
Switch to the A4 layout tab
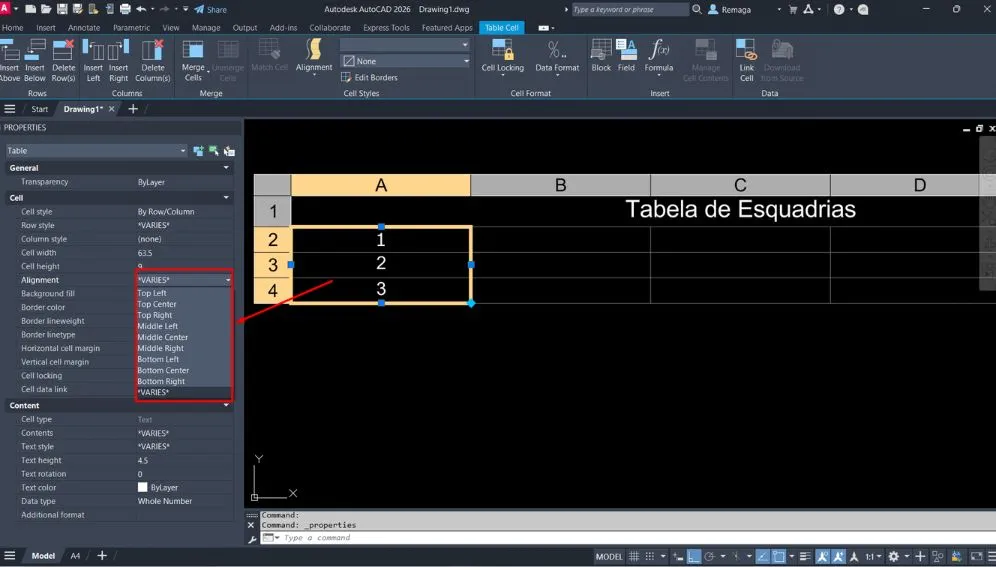tap(75, 556)
